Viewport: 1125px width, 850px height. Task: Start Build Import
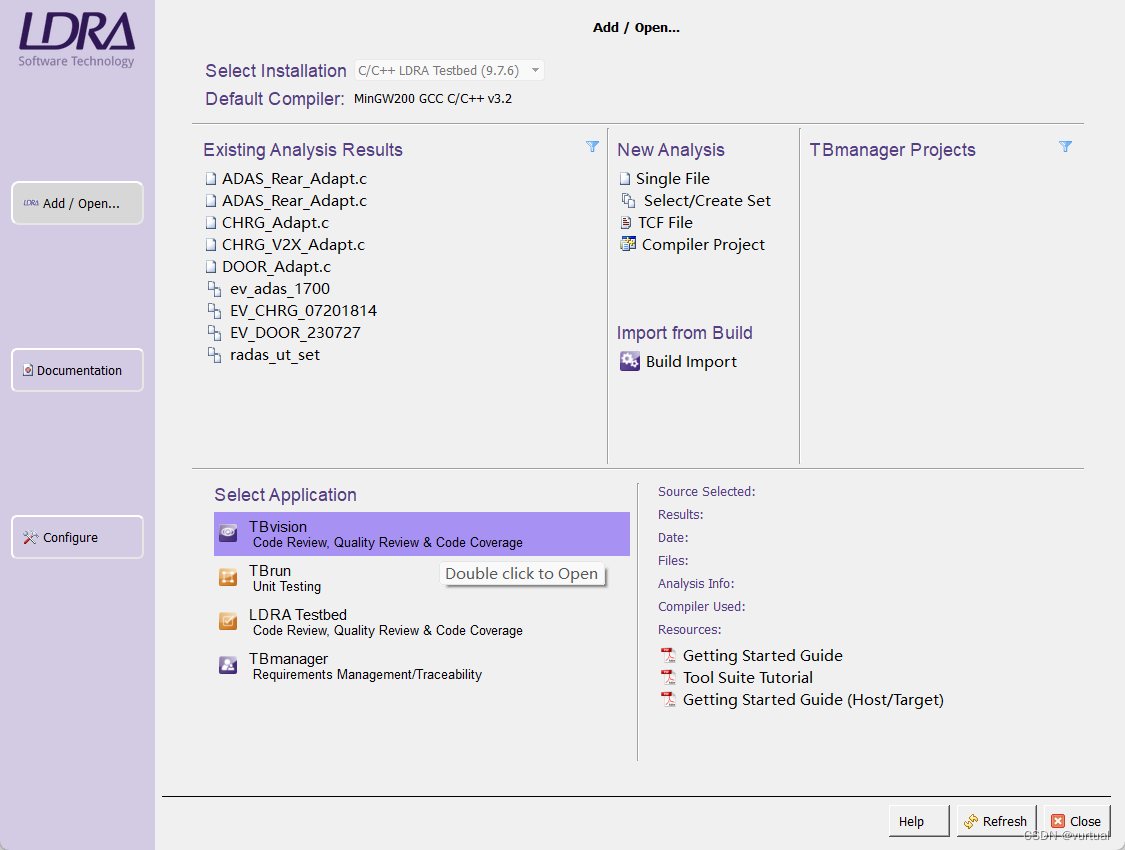click(691, 362)
